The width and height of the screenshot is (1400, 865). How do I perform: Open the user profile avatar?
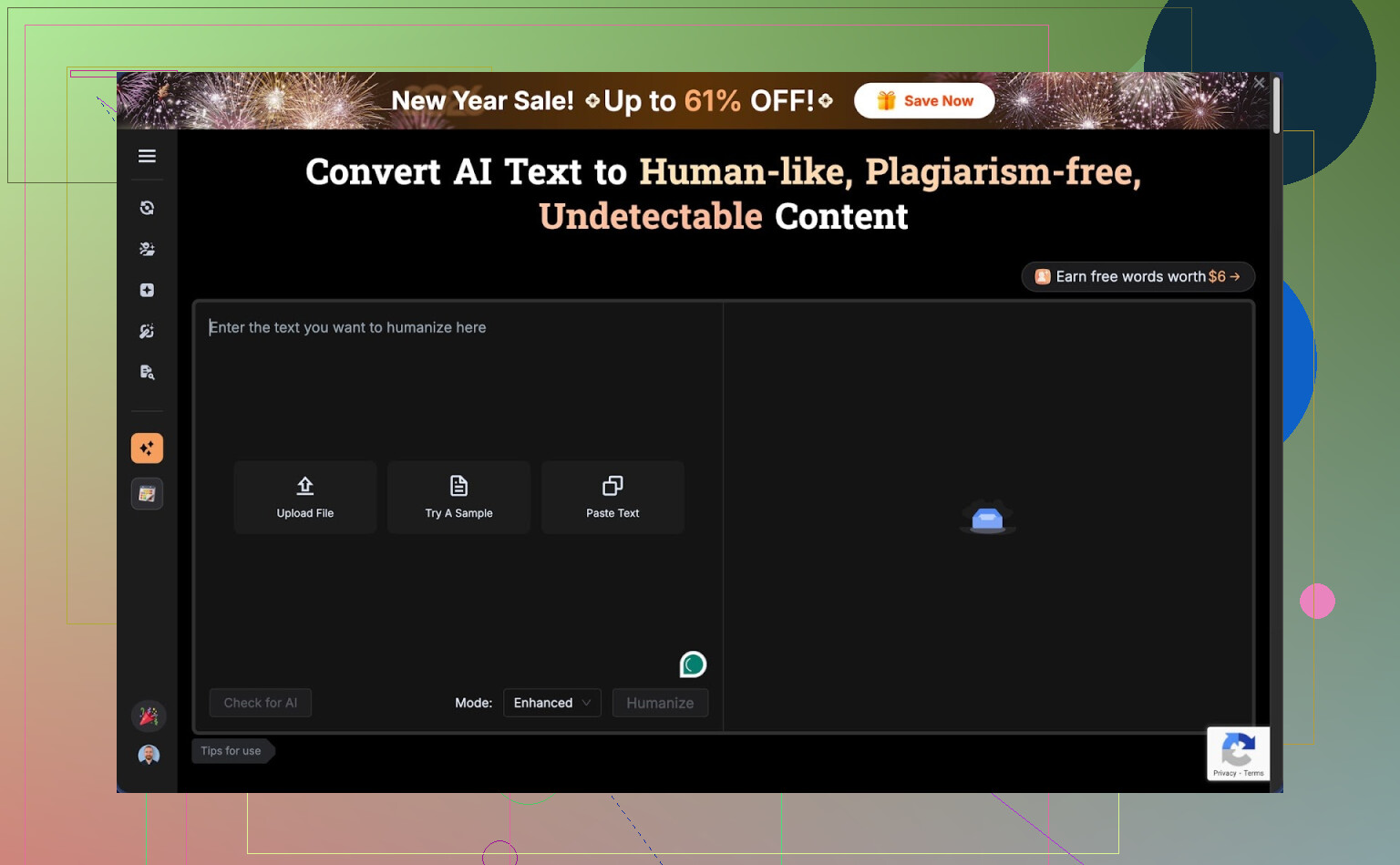[x=149, y=755]
